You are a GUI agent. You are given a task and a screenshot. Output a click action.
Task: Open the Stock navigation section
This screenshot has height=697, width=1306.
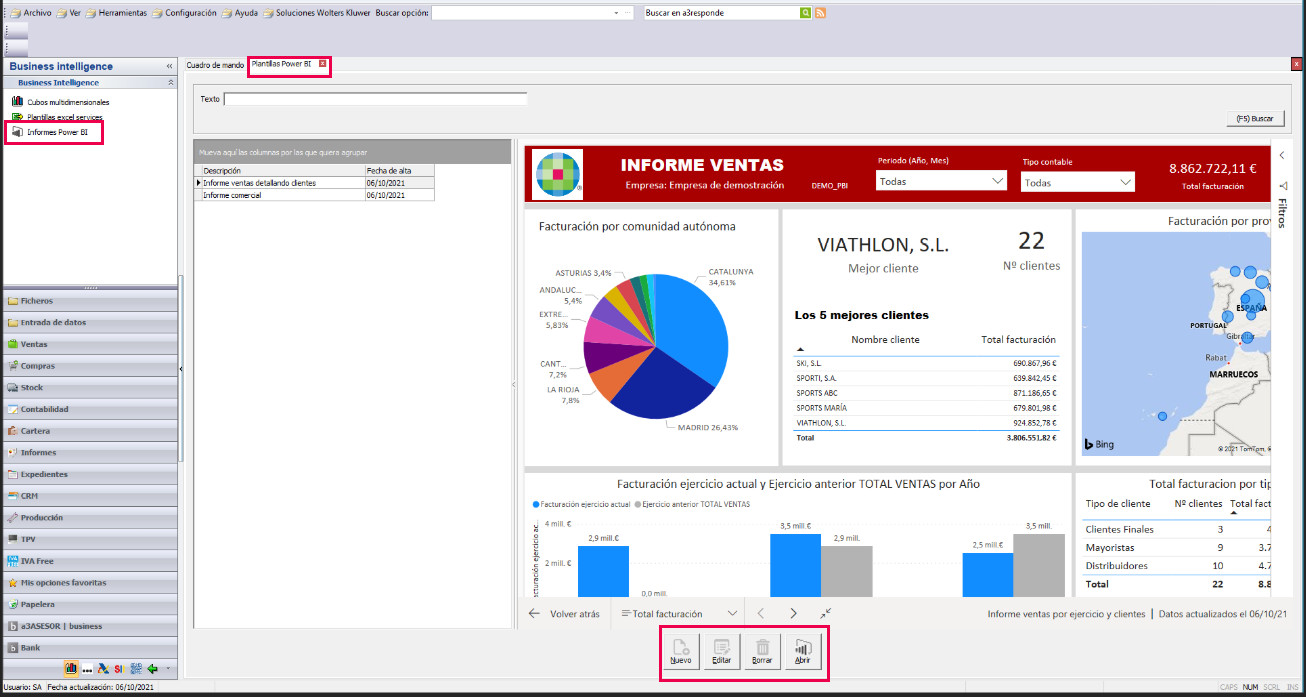point(90,387)
